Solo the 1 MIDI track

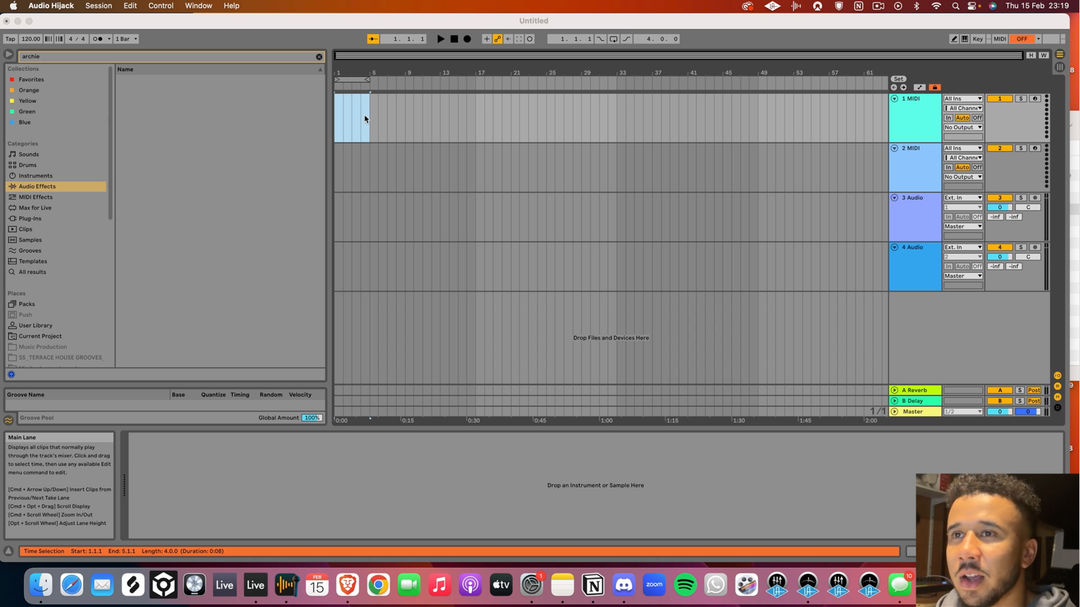(x=1020, y=99)
